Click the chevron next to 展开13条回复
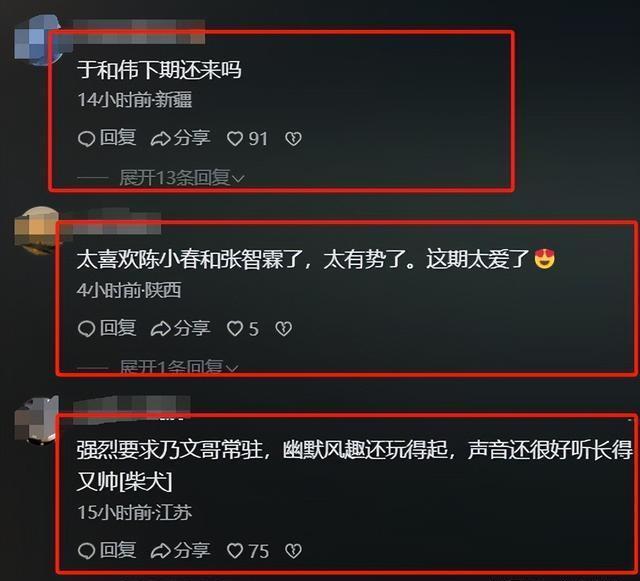Screen dimensions: 640x581 pos(238,179)
